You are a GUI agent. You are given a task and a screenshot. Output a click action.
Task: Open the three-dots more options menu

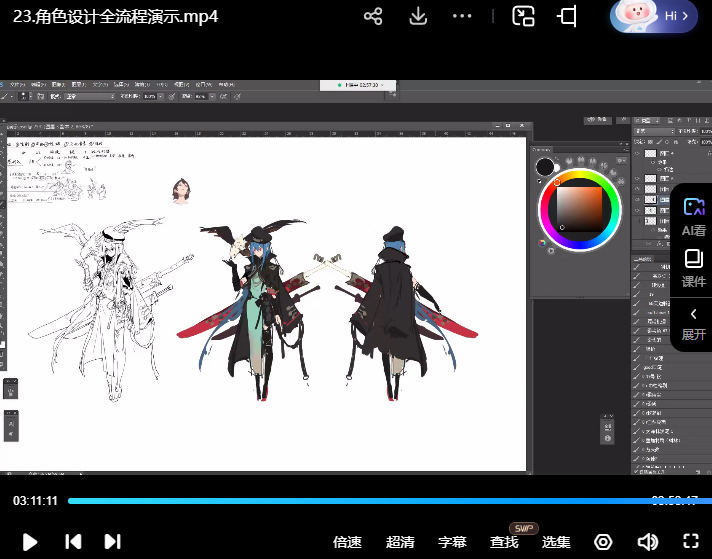click(x=462, y=16)
